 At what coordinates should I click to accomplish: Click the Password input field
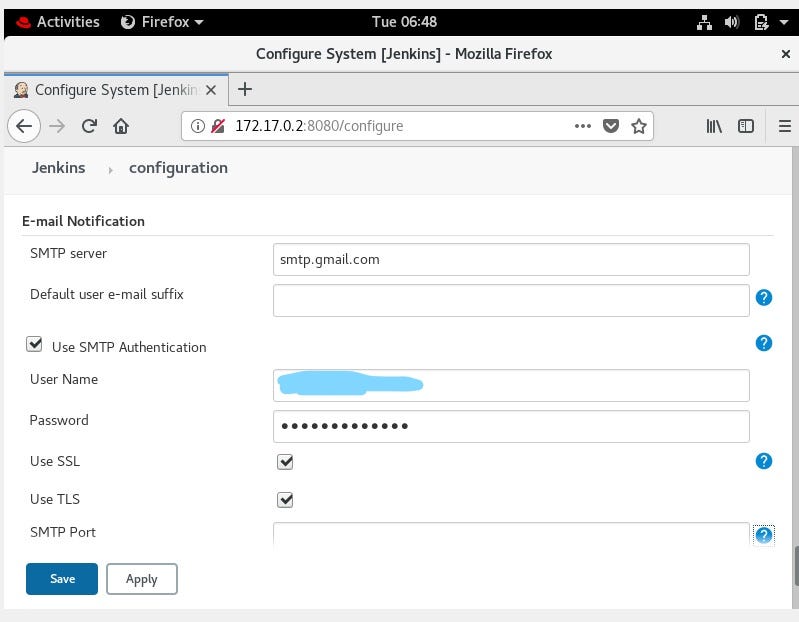(511, 426)
